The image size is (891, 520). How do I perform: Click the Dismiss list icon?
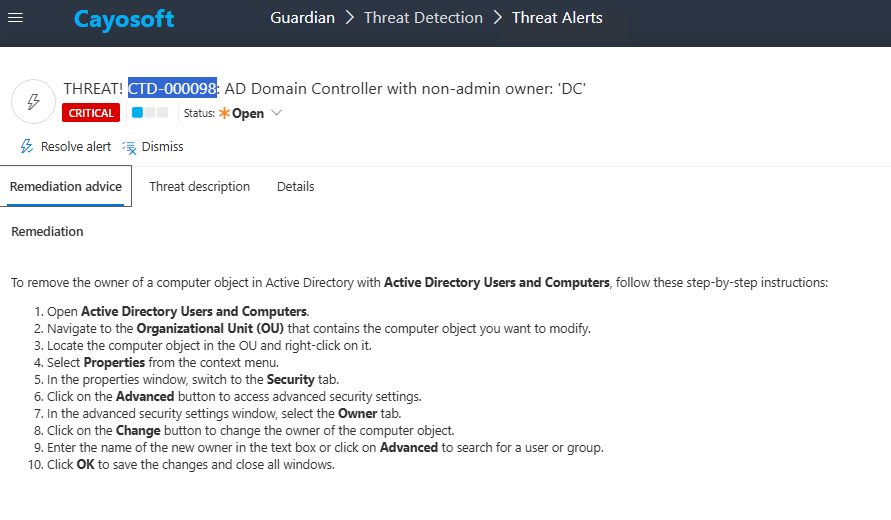pos(129,147)
